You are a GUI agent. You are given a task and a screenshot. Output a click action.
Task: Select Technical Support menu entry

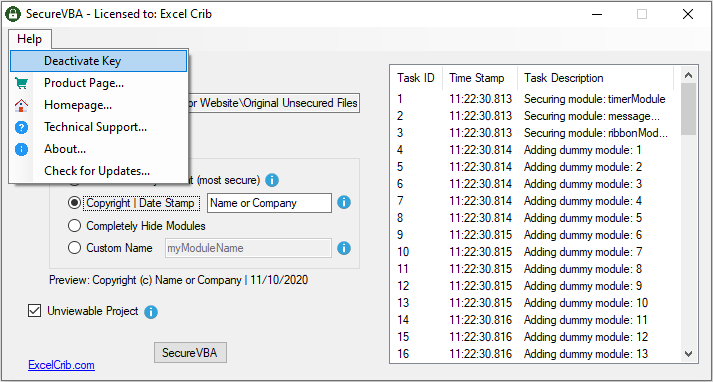click(98, 127)
